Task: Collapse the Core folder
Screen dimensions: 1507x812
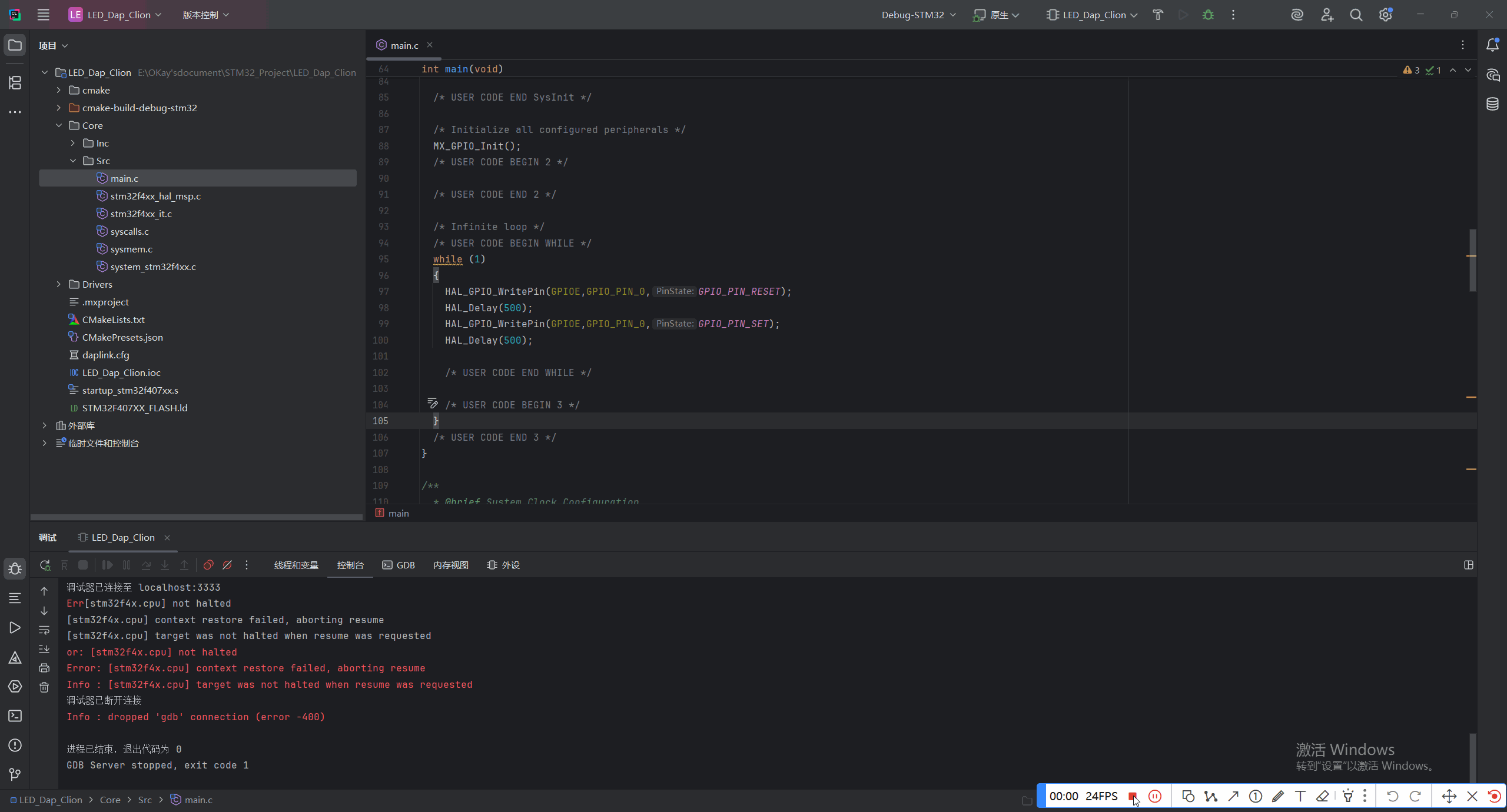Action: point(58,125)
